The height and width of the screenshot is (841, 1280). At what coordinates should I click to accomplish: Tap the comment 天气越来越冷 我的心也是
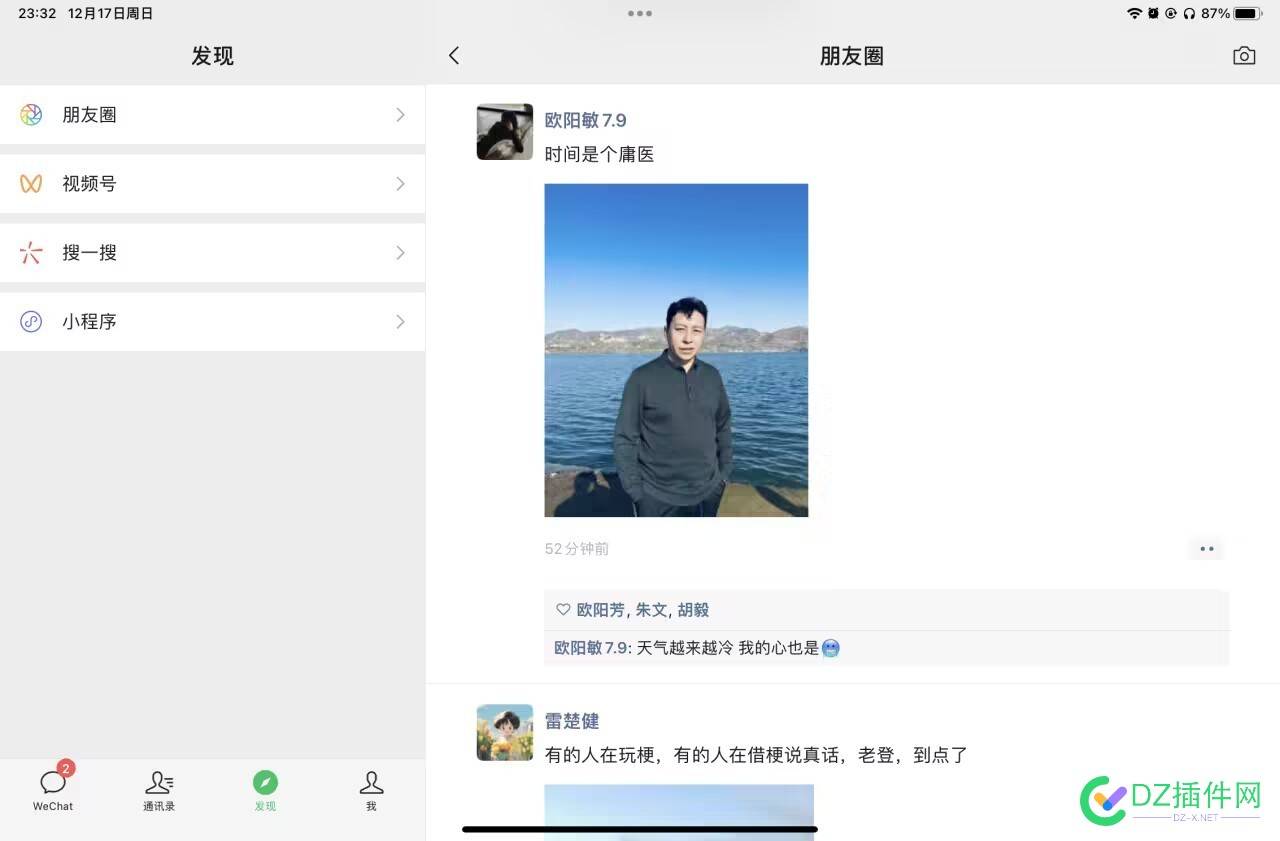coord(728,648)
